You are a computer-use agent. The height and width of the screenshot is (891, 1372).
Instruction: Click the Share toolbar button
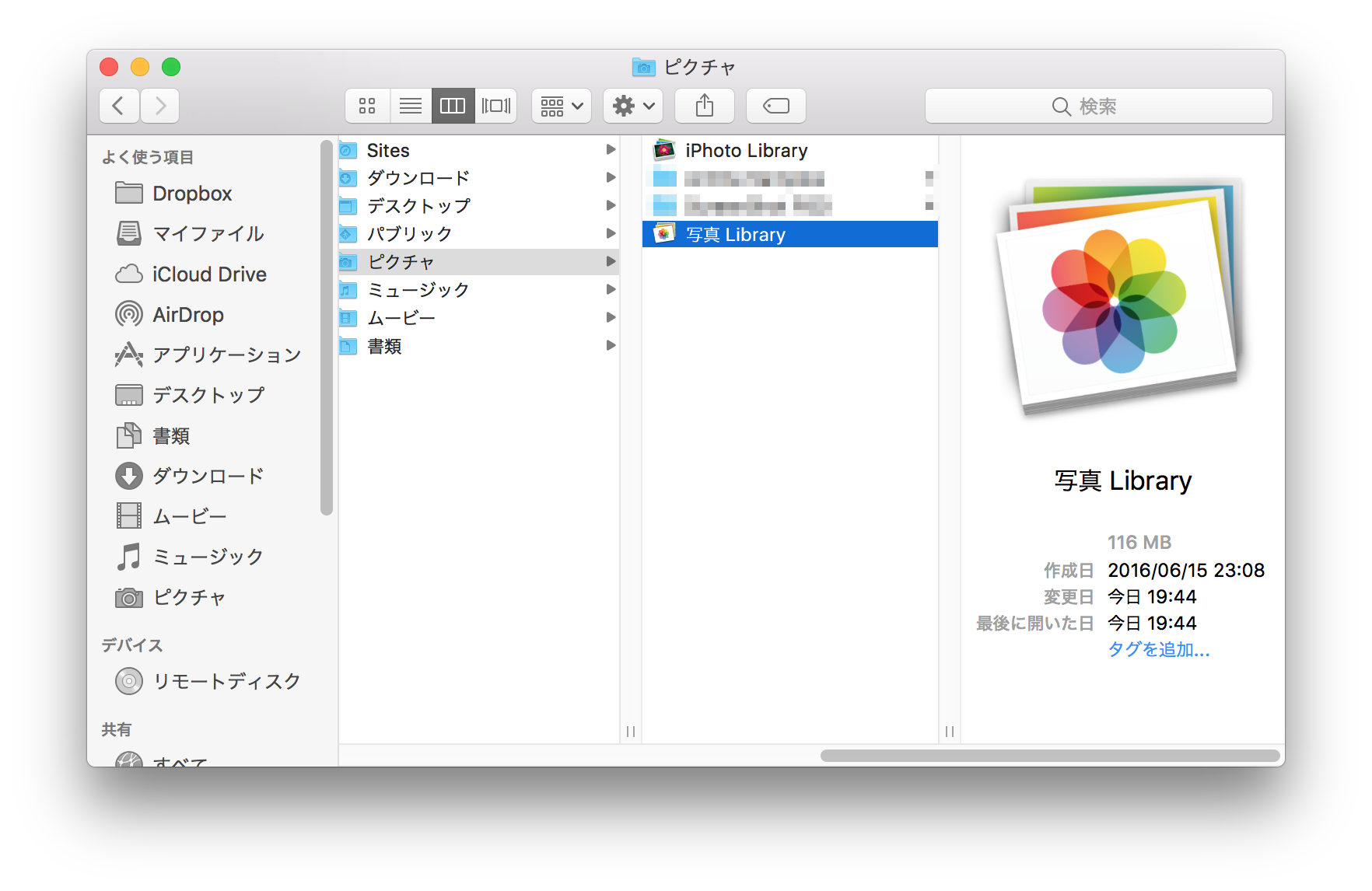tap(705, 106)
